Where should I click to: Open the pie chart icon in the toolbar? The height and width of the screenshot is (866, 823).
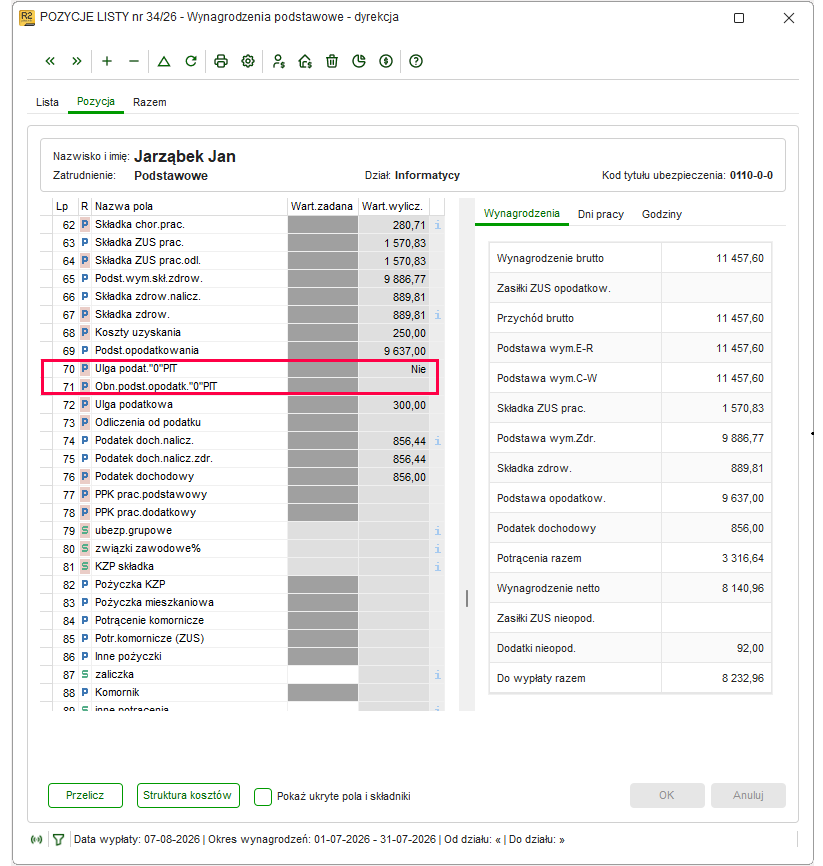pyautogui.click(x=359, y=61)
